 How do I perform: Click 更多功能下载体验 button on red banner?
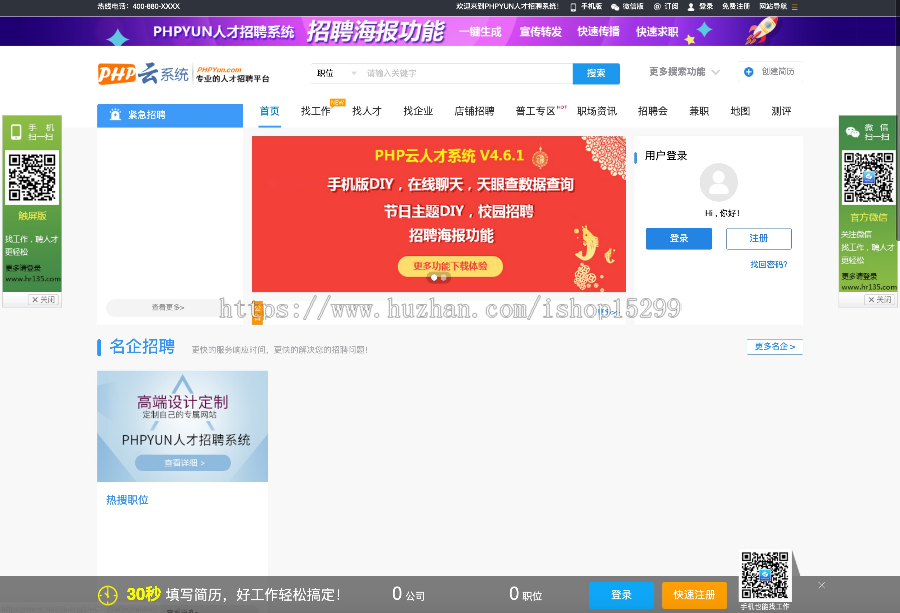click(450, 266)
